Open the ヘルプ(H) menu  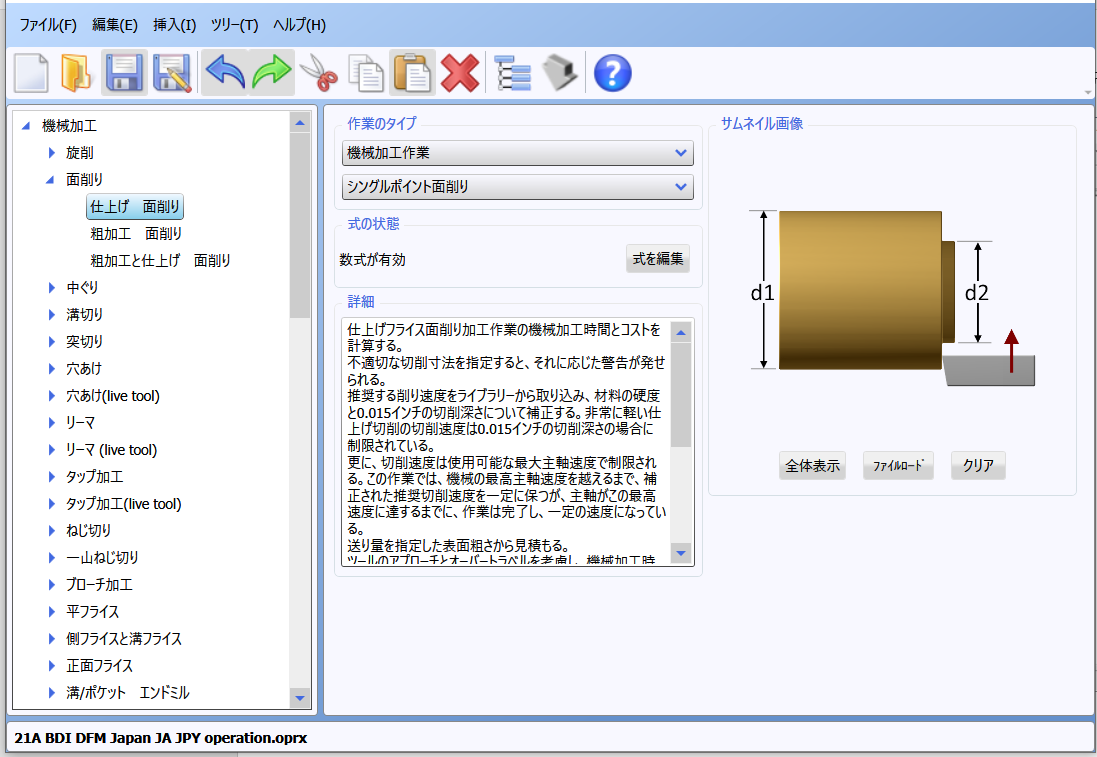point(299,24)
